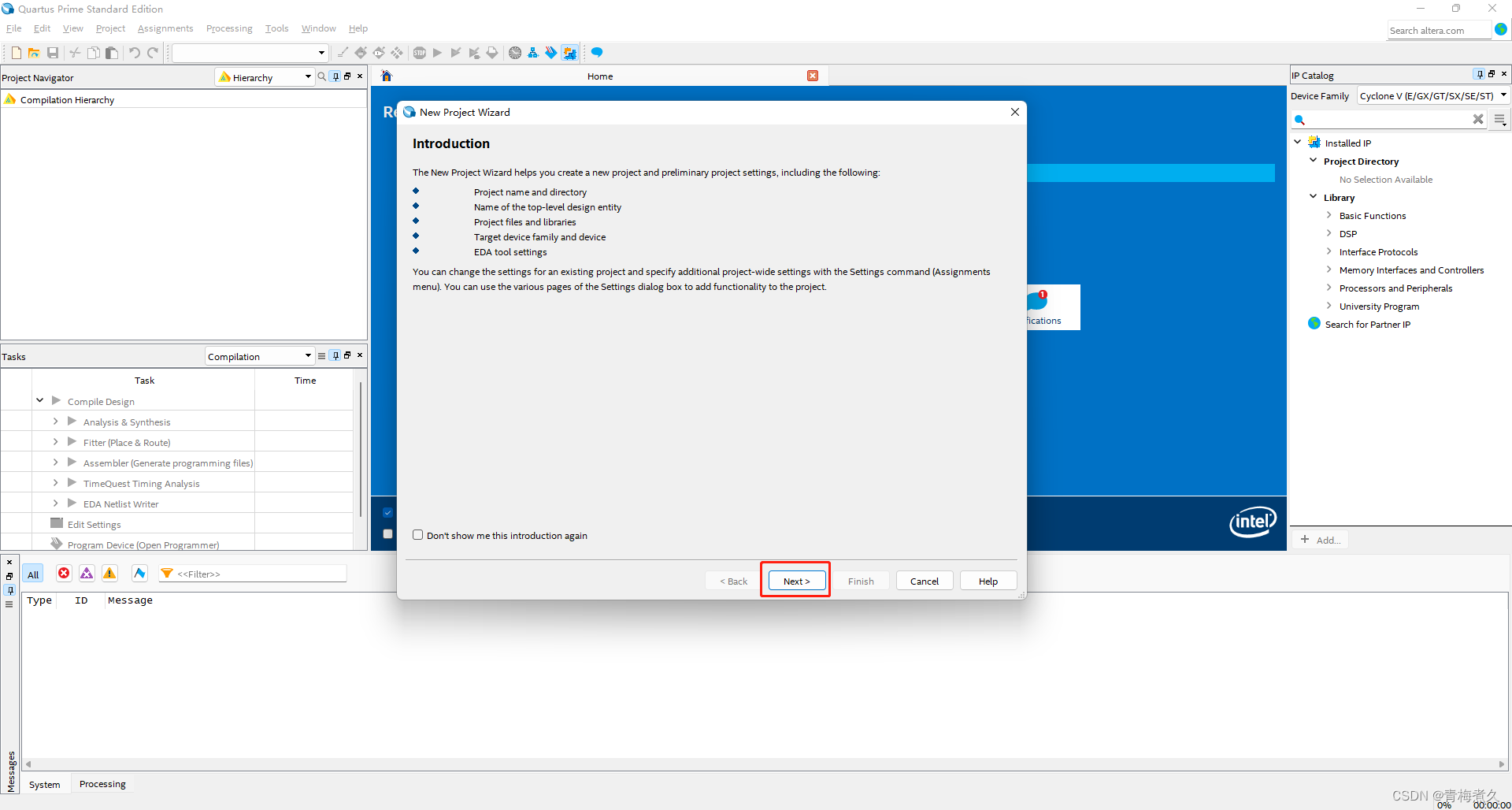Click the IP Catalog search field

pyautogui.click(x=1389, y=119)
